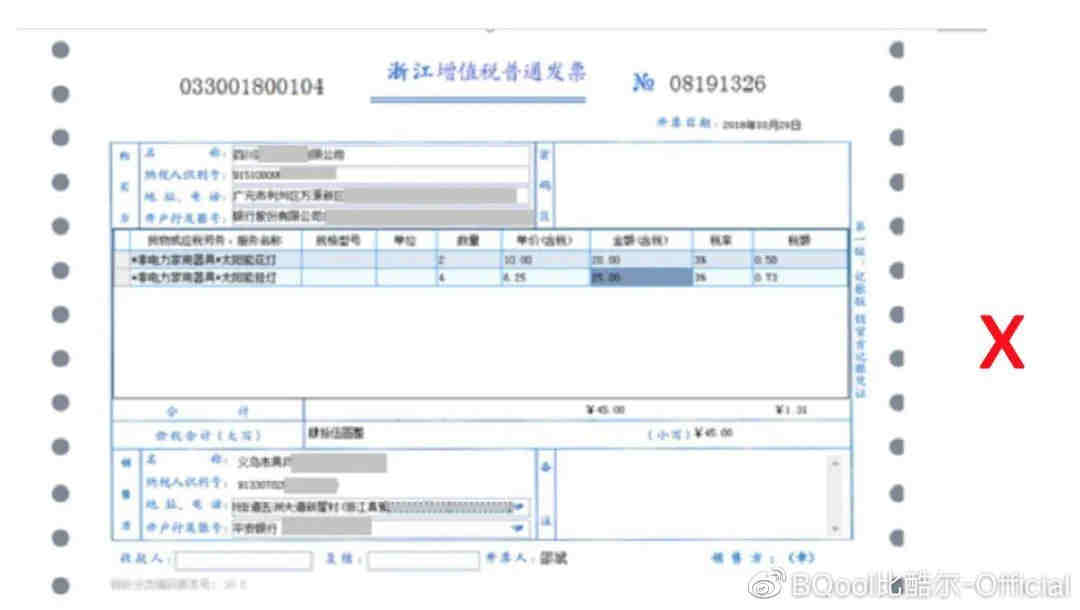Image resolution: width=1080 pixels, height=610 pixels.
Task: Click the buyer bank account input field
Action: click(381, 217)
